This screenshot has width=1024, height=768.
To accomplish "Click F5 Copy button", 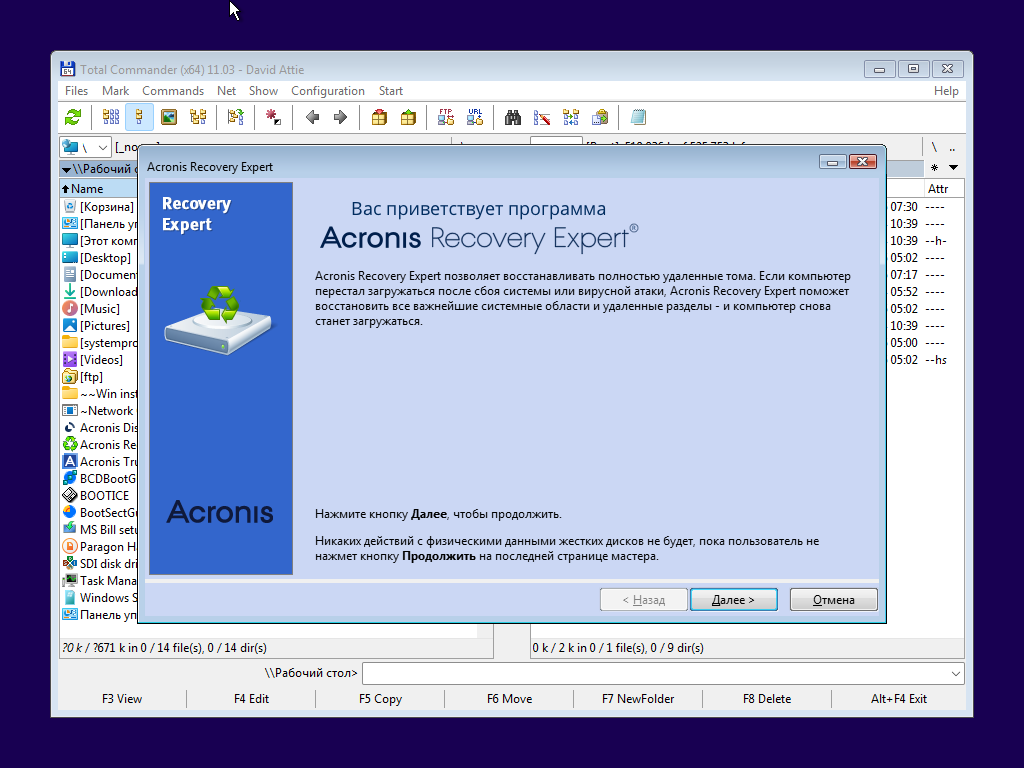I will (x=380, y=699).
